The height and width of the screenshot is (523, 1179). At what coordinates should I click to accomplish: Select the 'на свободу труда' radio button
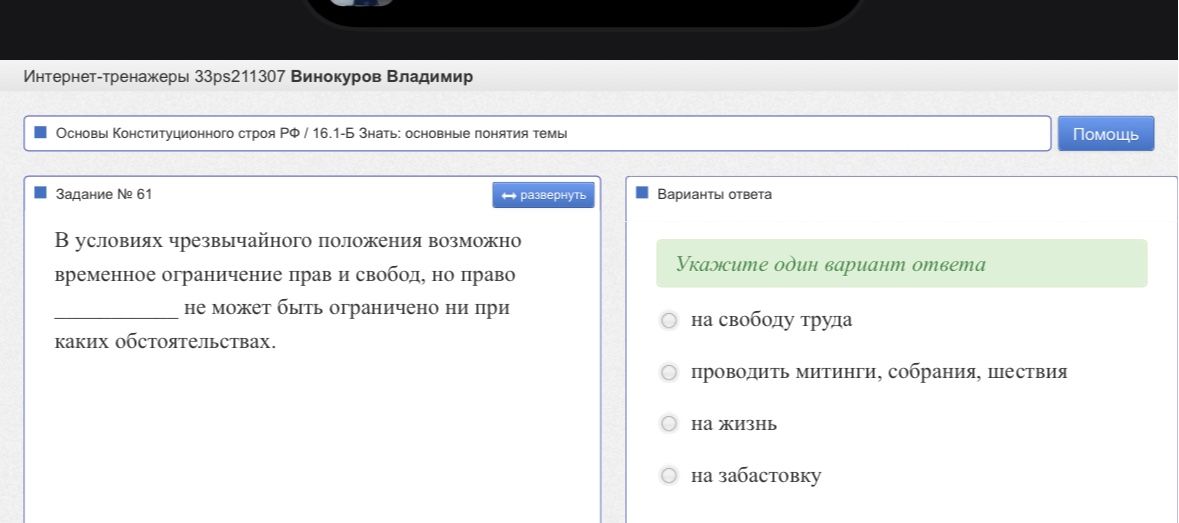click(x=668, y=321)
